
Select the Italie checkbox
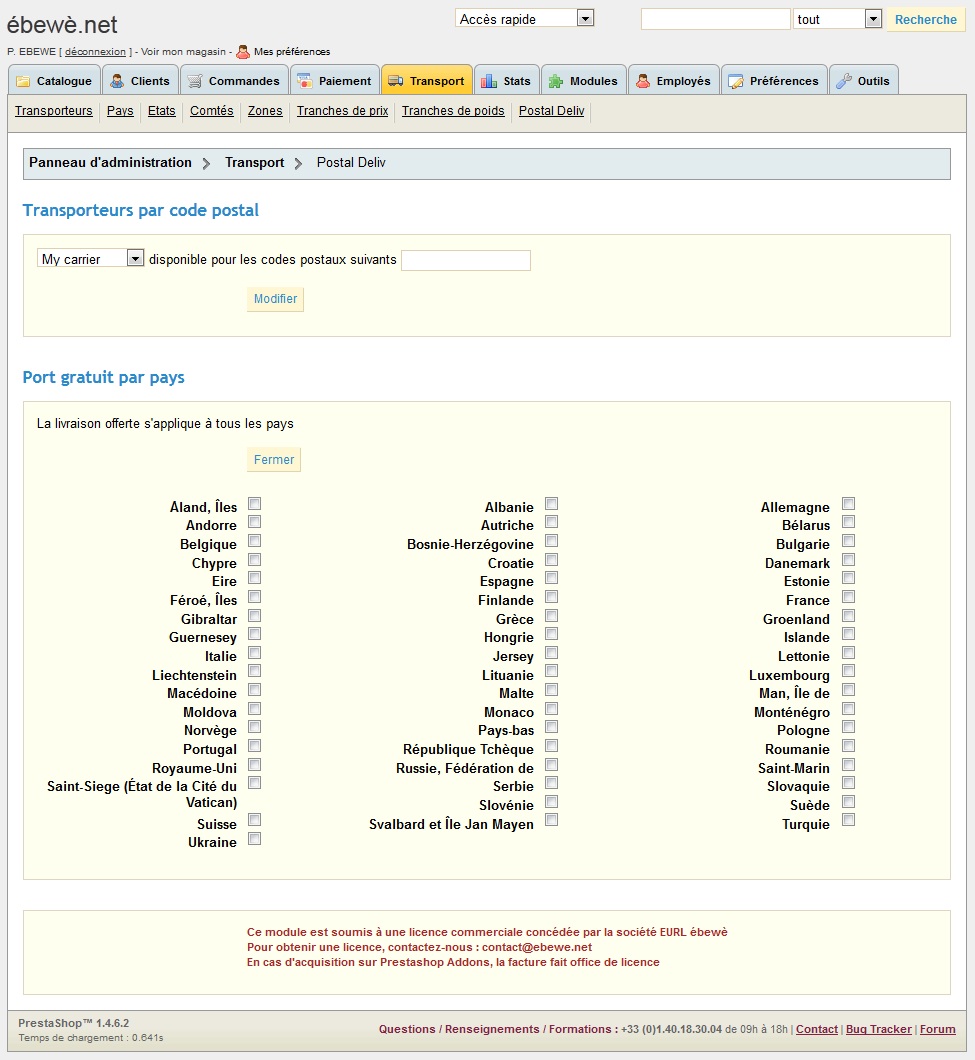254,653
